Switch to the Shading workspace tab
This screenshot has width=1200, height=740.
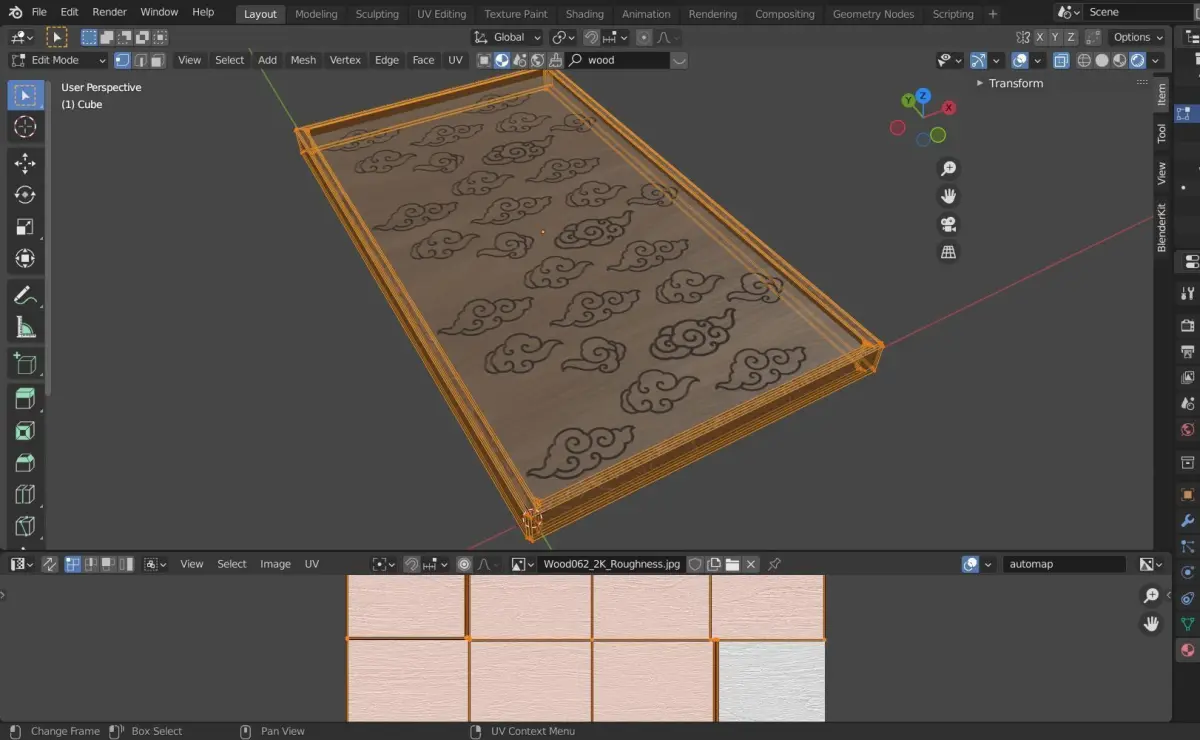[x=584, y=14]
